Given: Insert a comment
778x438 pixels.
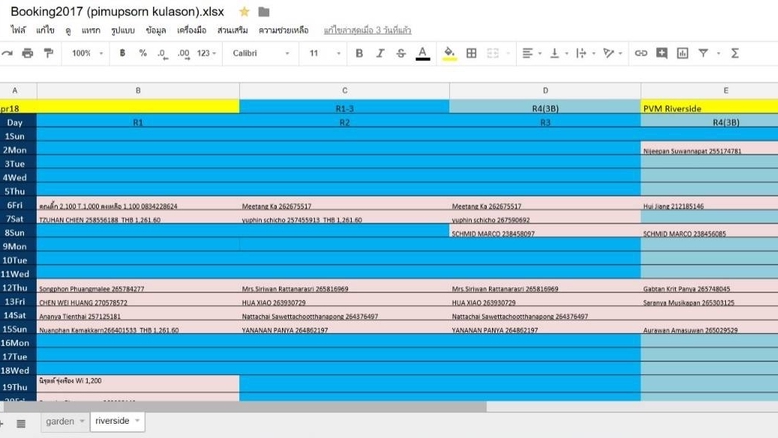Looking at the screenshot, I should tap(661, 53).
